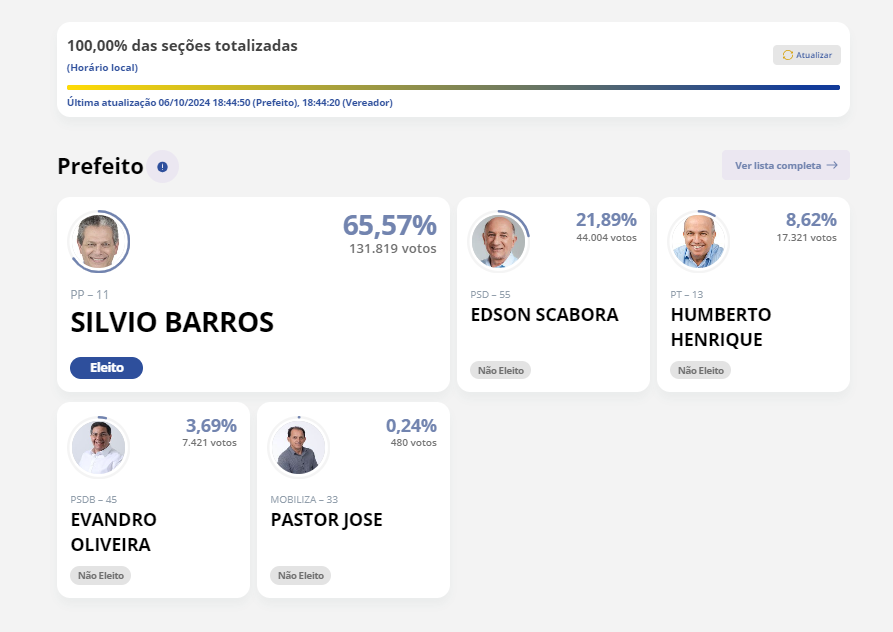The width and height of the screenshot is (893, 632).
Task: Open Humberto Henrique candidate photo
Action: [698, 241]
